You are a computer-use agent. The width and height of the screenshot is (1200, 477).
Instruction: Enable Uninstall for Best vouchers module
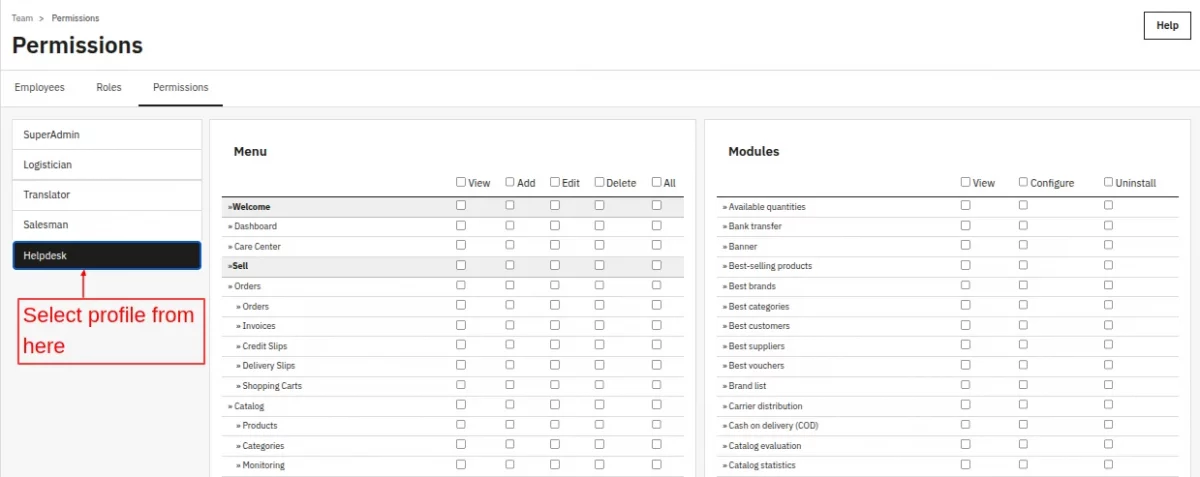[1108, 365]
